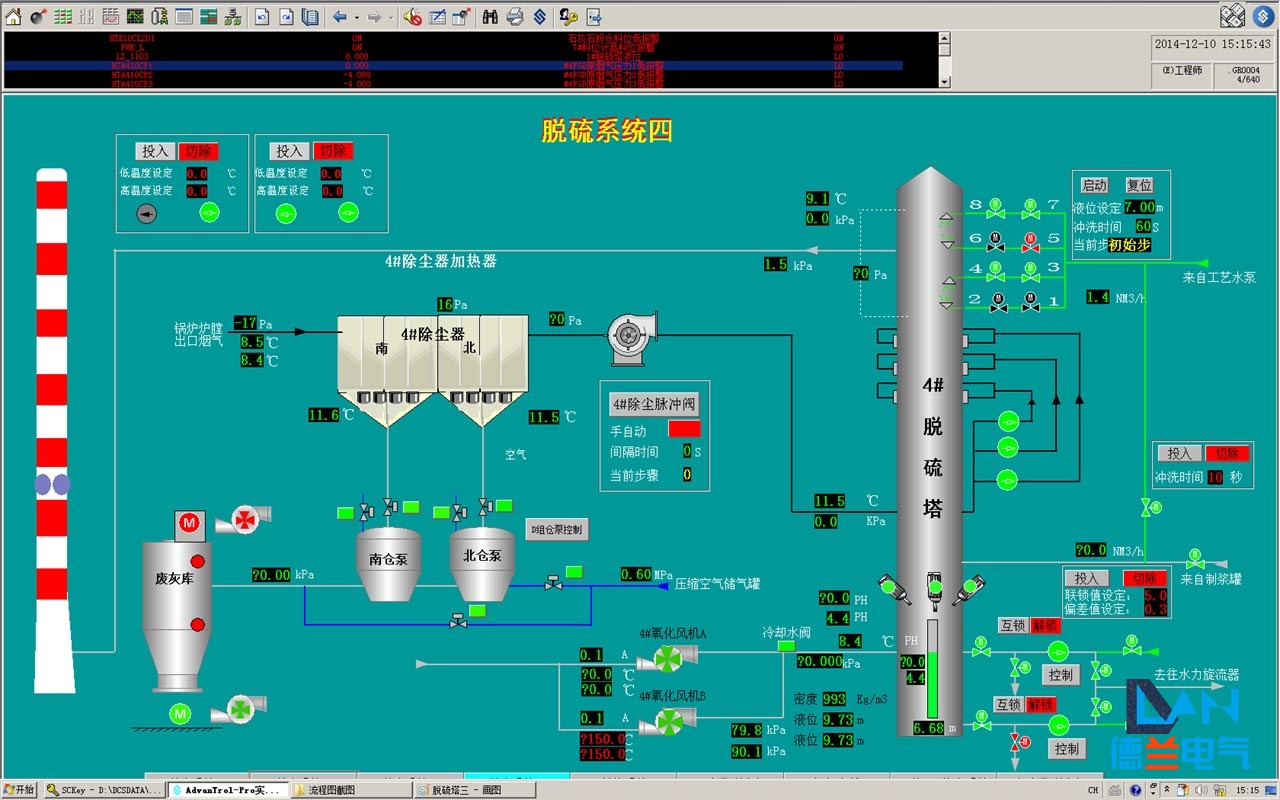Click the 复位 reset button
This screenshot has width=1280, height=800.
click(x=1140, y=185)
